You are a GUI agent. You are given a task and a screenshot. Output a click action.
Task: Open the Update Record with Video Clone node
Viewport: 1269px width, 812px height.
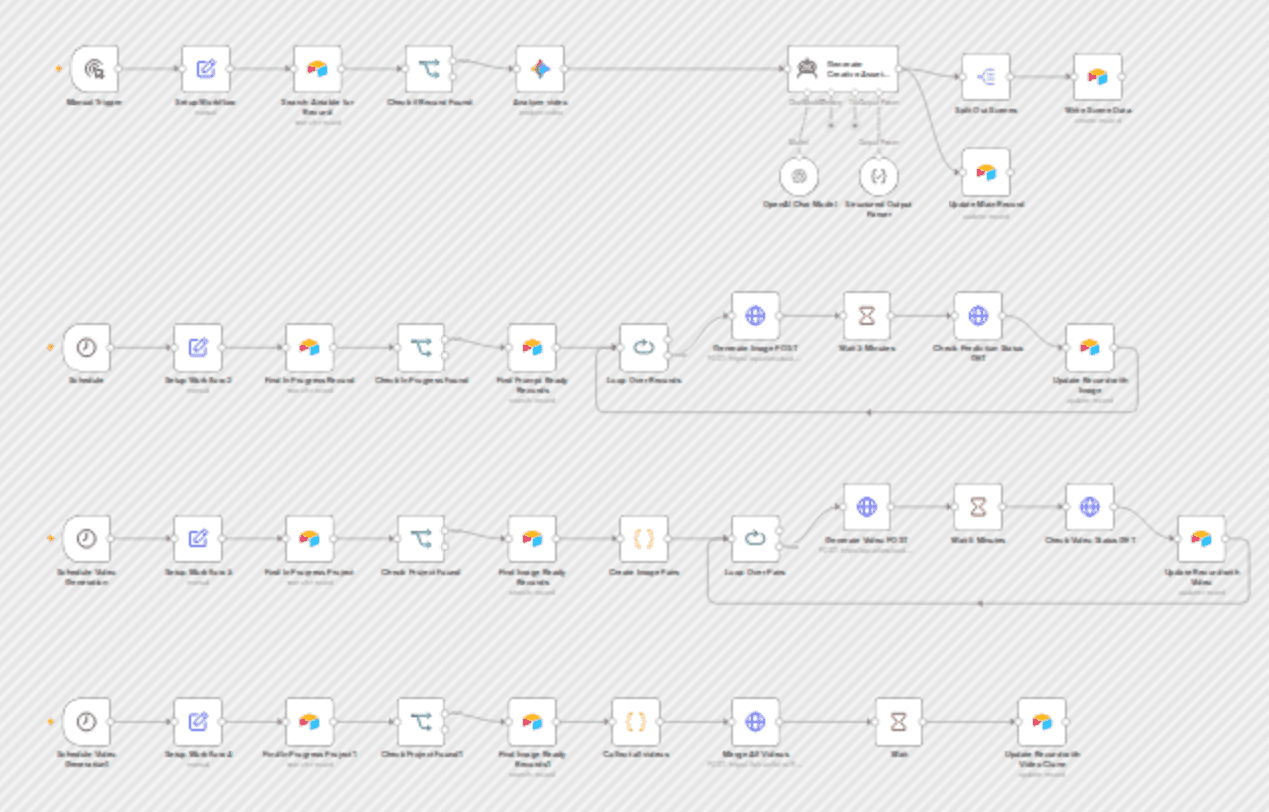[1042, 722]
